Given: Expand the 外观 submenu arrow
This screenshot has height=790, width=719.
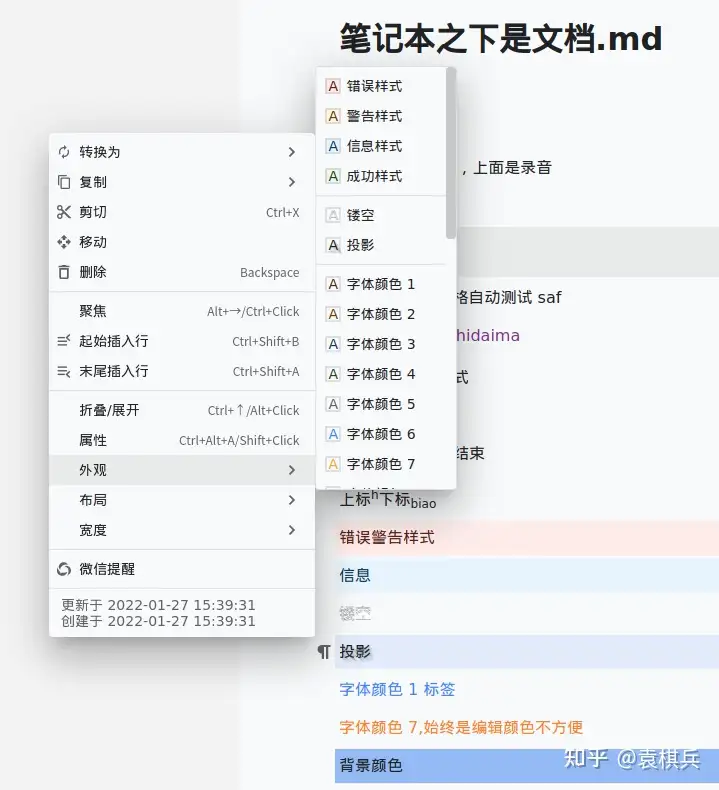Looking at the screenshot, I should coord(292,470).
